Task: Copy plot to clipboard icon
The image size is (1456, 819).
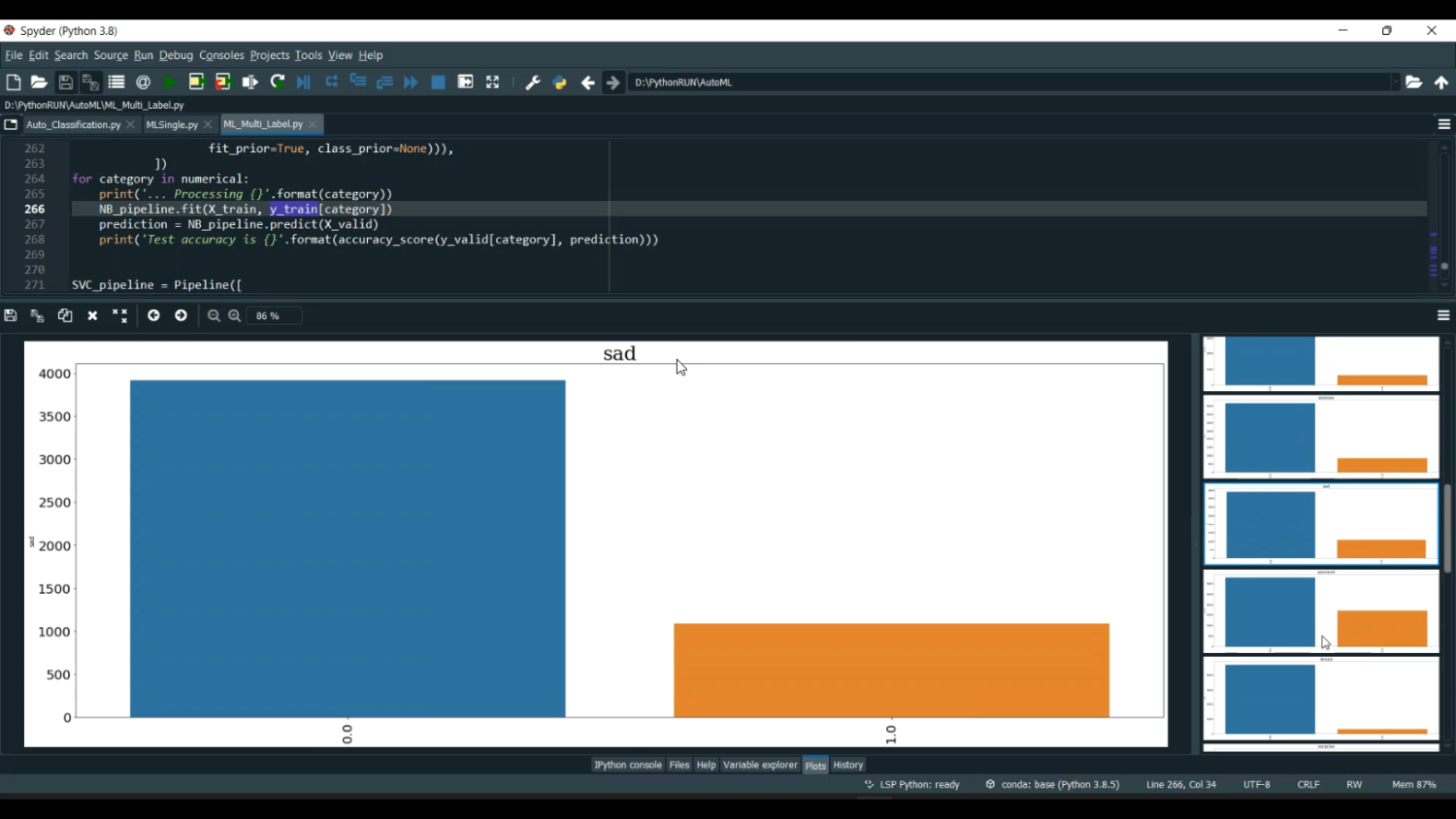Action: tap(65, 315)
